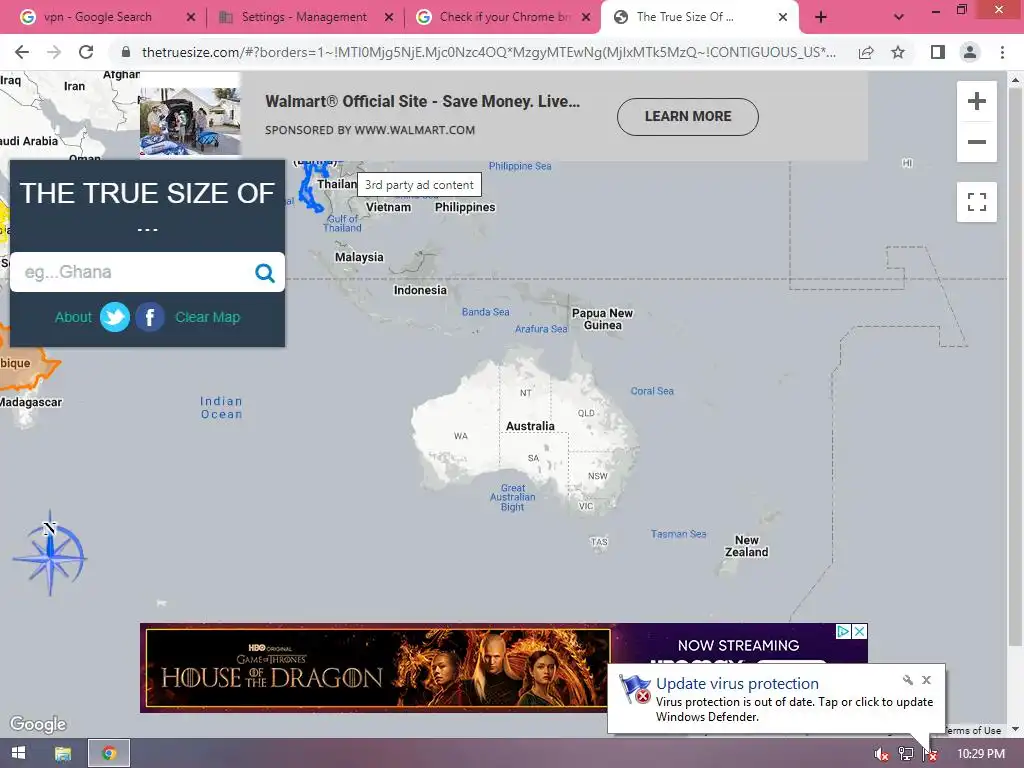
Task: Dismiss the virus protection notification
Action: 926,680
